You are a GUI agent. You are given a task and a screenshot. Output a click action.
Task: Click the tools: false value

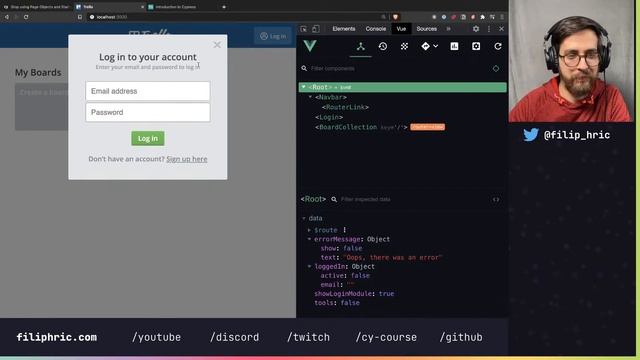[x=350, y=303]
